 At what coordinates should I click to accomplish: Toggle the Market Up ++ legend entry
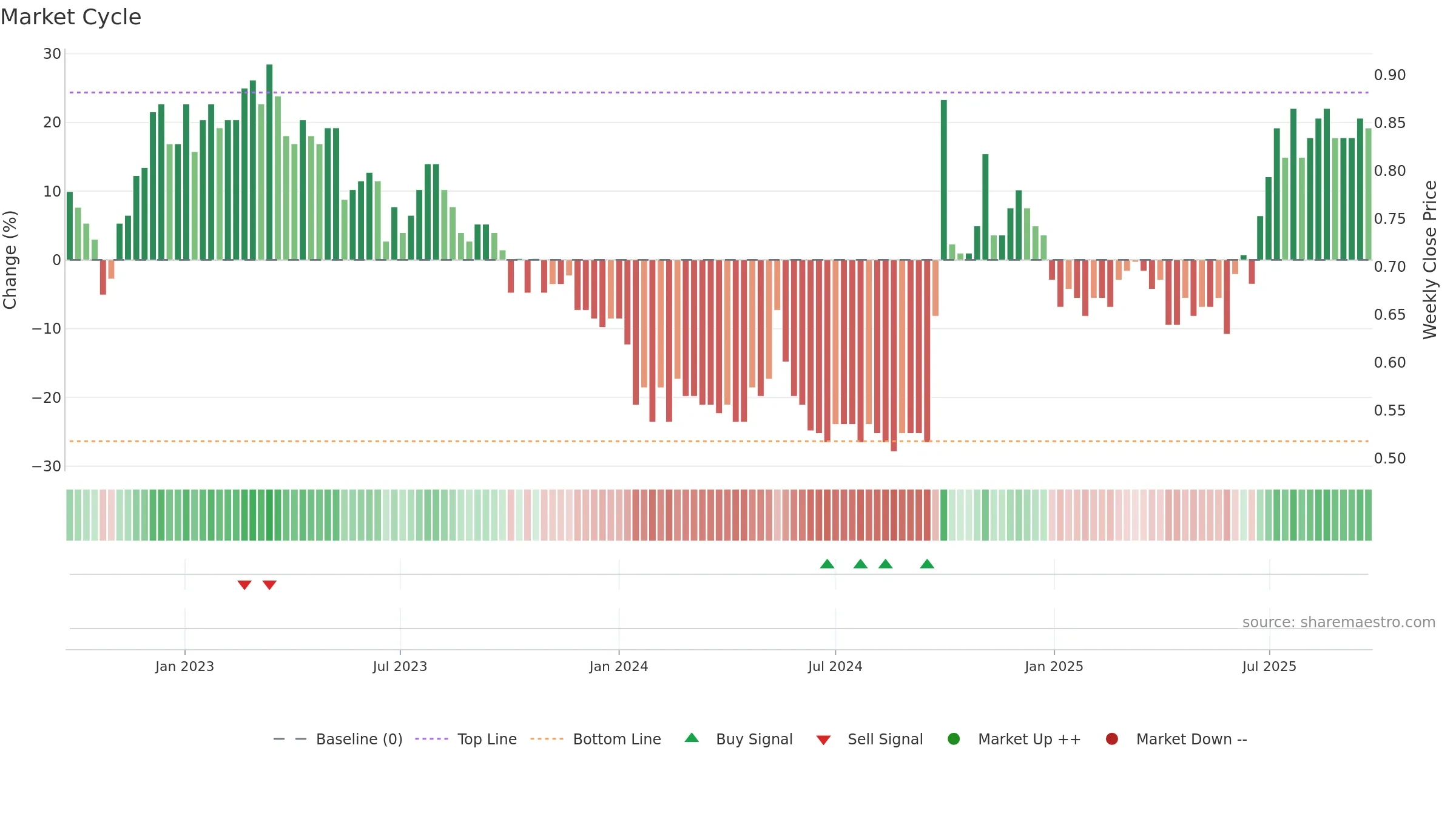pyautogui.click(x=1014, y=739)
